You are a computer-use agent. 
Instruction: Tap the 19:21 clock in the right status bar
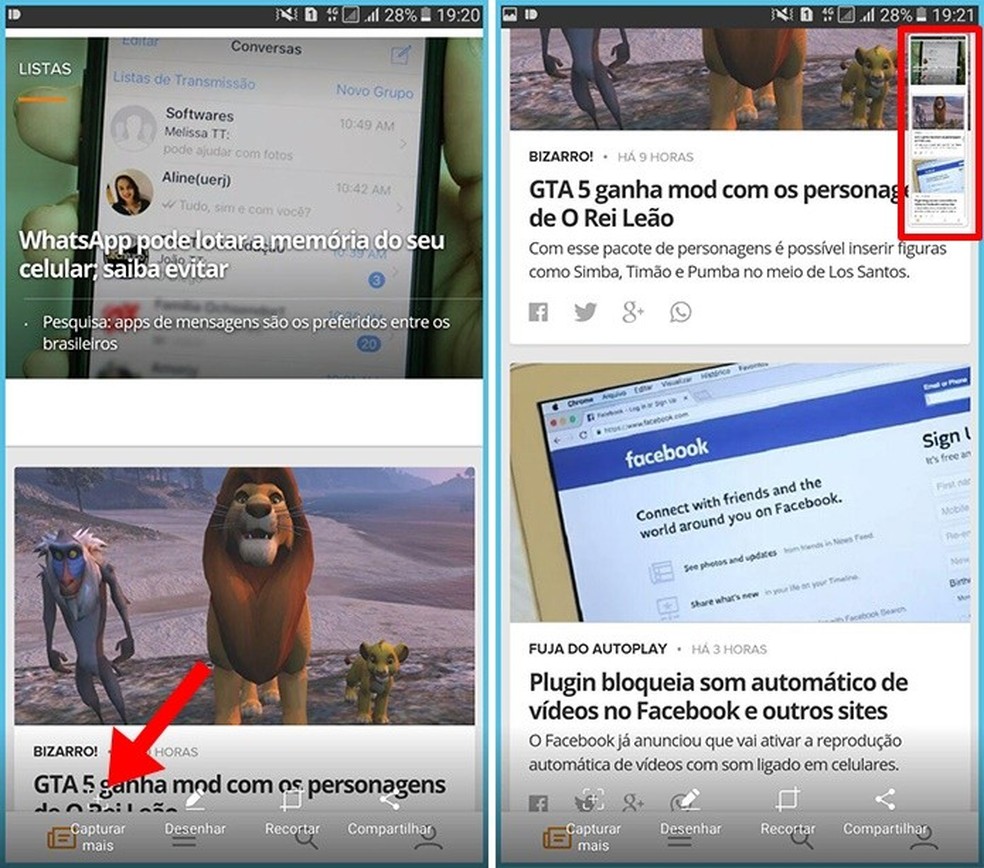tap(953, 14)
